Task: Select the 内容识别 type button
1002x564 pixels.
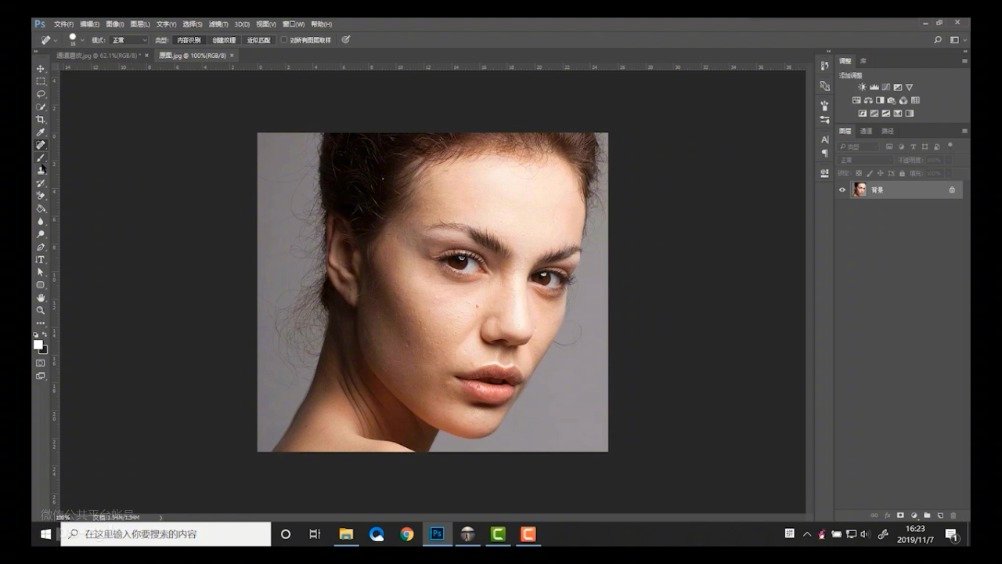Action: (x=189, y=40)
